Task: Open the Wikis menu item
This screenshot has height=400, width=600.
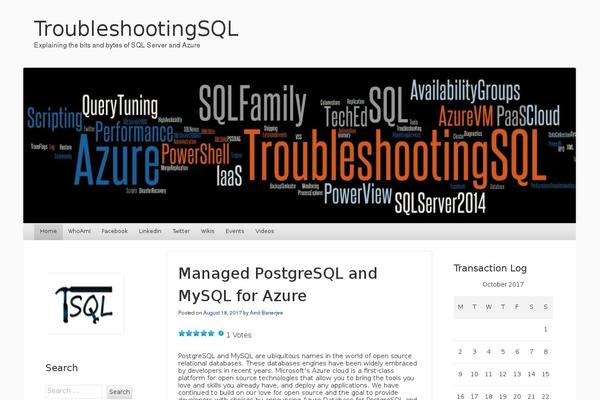Action: (207, 231)
